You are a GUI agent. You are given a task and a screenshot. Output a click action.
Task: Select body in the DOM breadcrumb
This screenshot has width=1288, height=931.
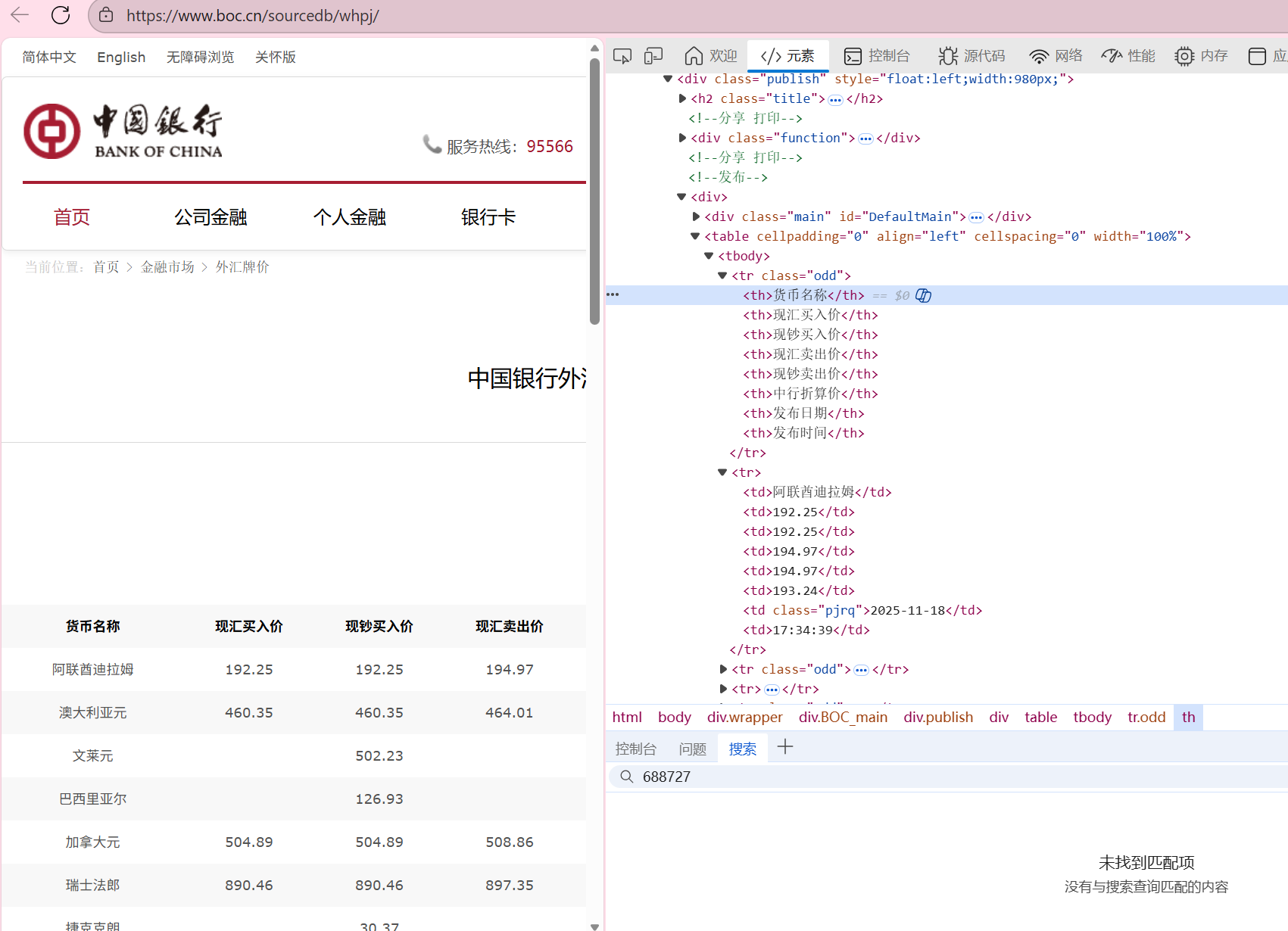tap(675, 717)
